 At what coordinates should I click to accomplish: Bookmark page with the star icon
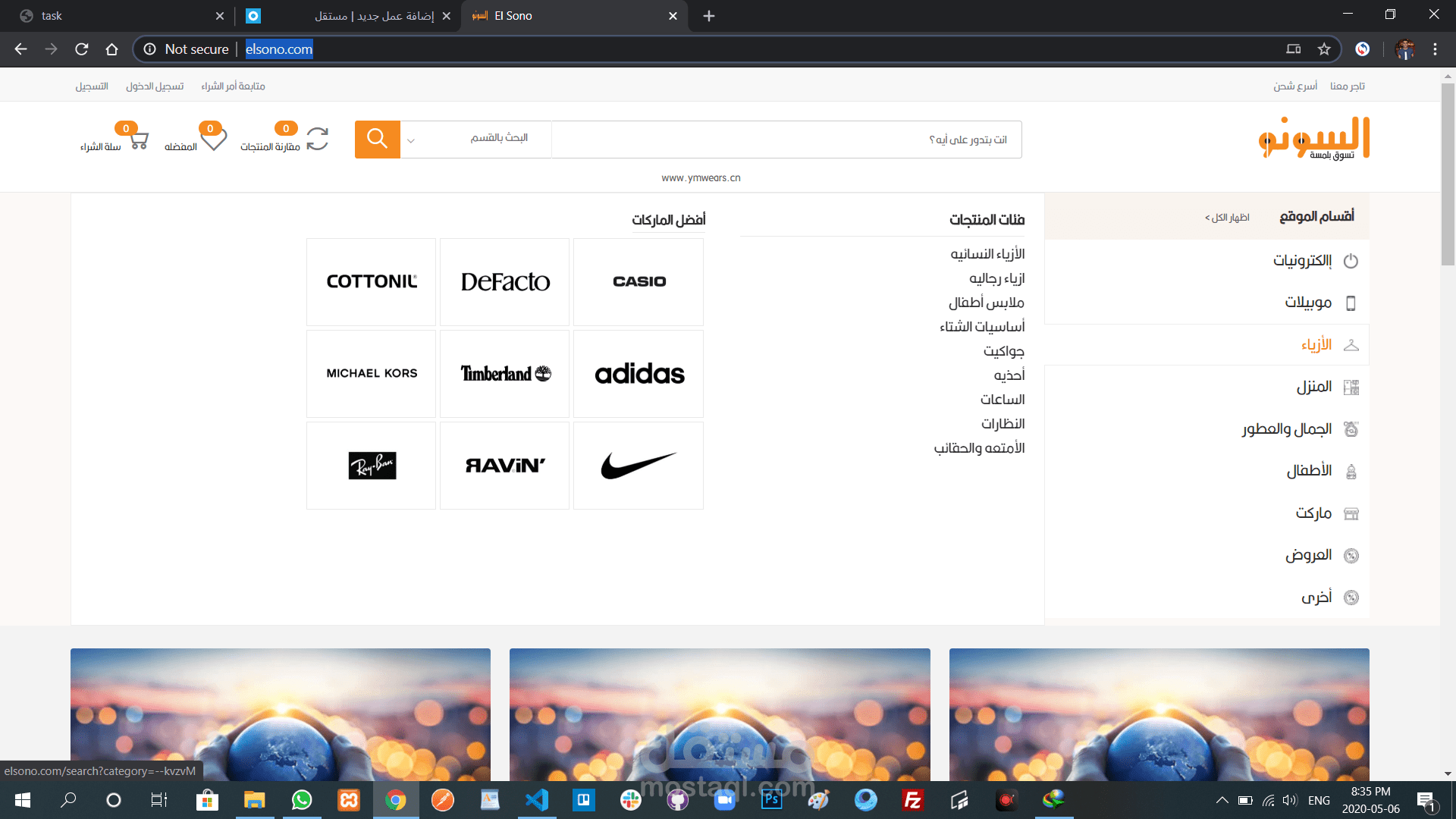coord(1324,49)
